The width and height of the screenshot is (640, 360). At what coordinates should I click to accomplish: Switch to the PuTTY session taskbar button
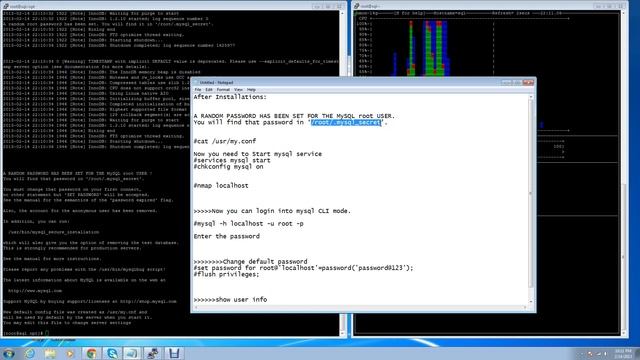pyautogui.click(x=153, y=353)
